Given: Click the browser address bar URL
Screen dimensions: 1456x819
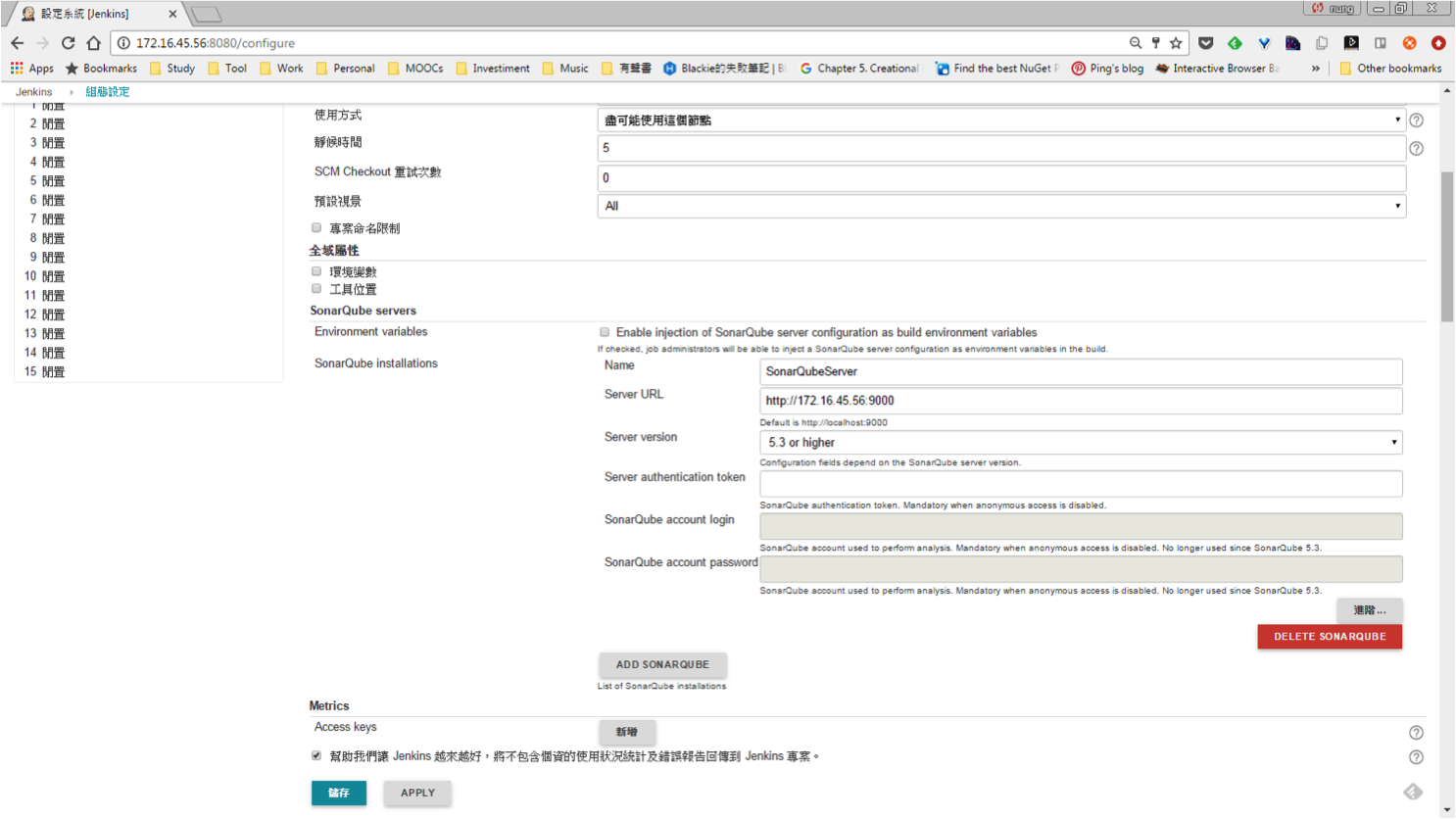Looking at the screenshot, I should point(216,43).
